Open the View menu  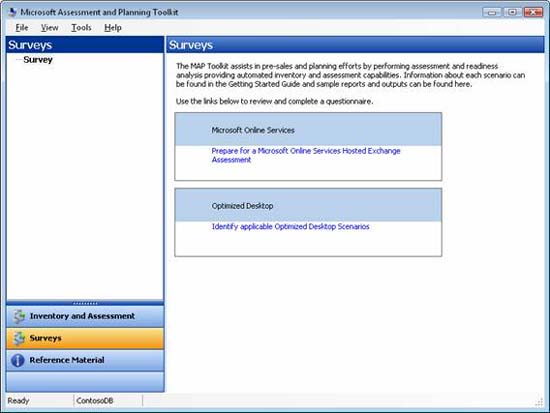click(49, 27)
